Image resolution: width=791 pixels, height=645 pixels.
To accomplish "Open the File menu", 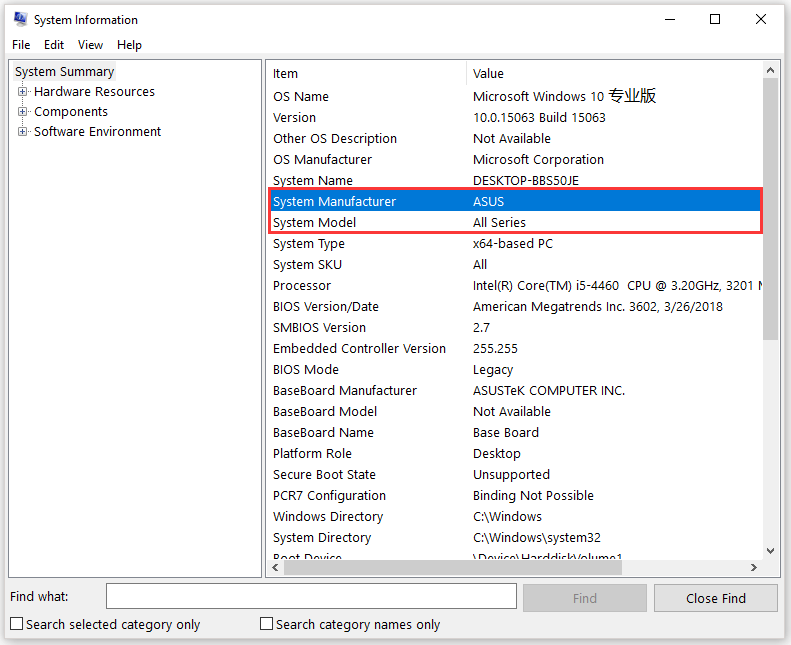I will 21,45.
